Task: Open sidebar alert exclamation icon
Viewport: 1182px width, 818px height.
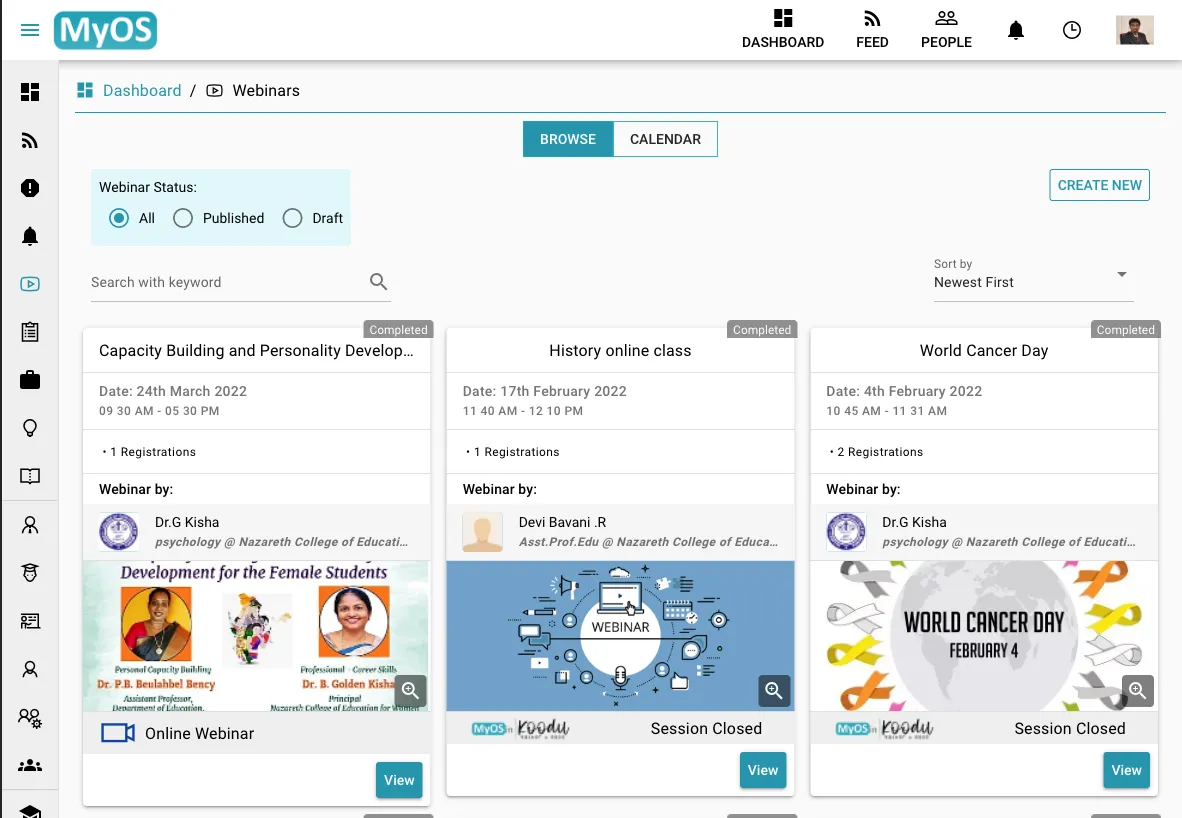Action: click(30, 188)
